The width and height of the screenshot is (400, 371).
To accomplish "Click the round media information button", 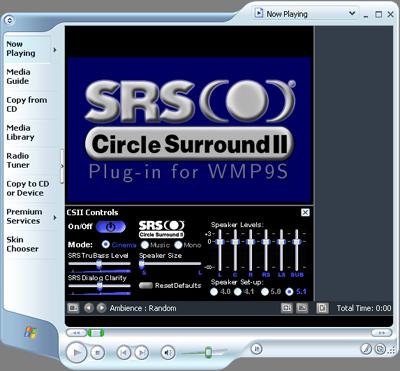I will tap(256, 349).
